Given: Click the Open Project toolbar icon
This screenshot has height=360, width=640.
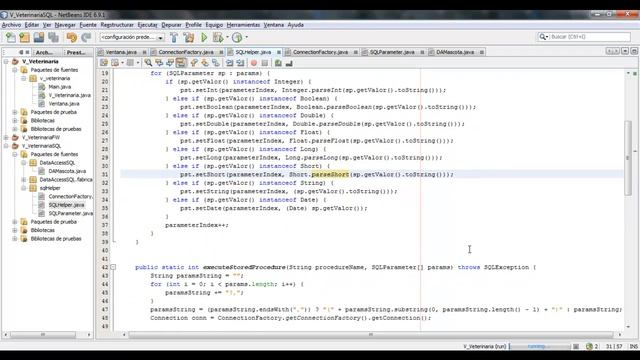Looking at the screenshot, I should [39, 38].
